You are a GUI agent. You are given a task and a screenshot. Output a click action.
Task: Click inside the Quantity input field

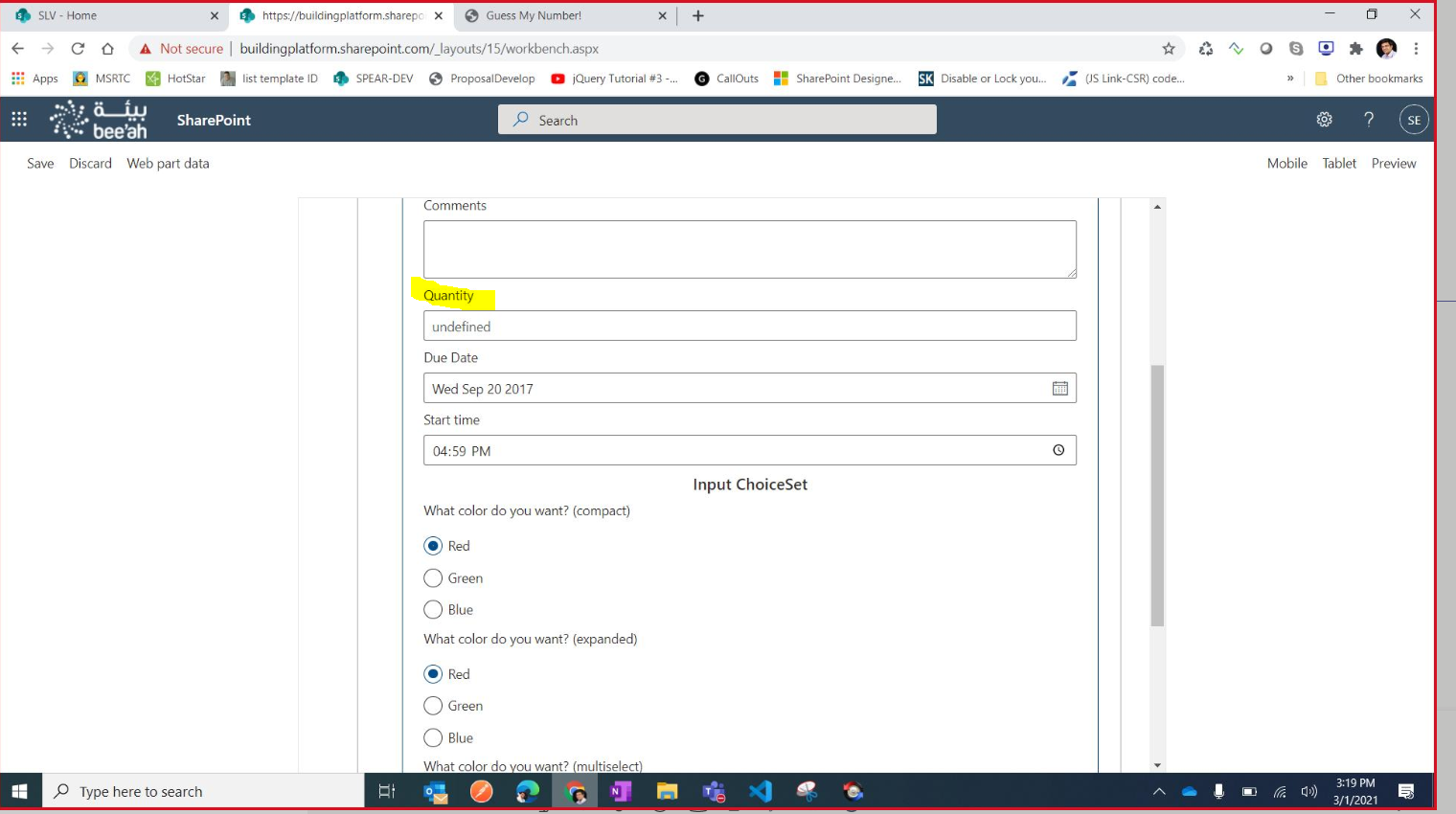click(x=750, y=326)
